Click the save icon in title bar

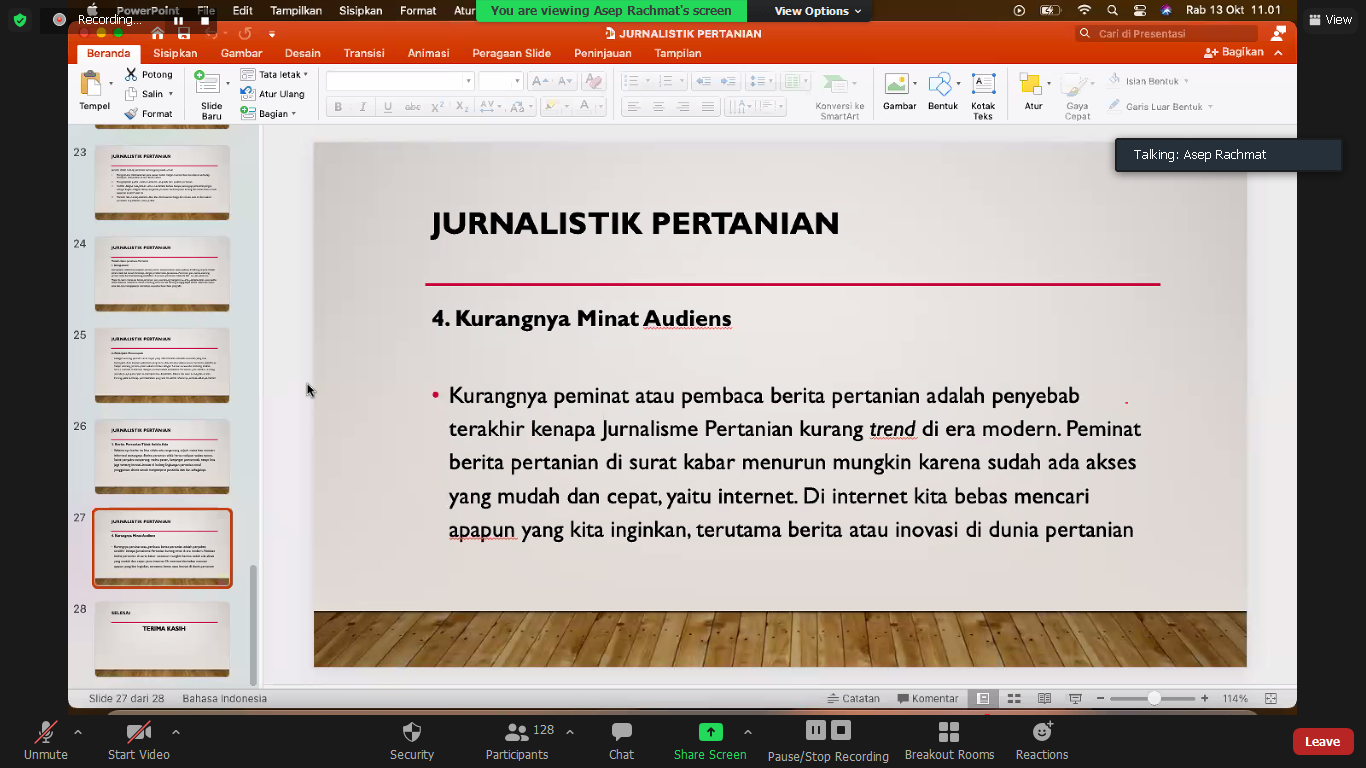[184, 33]
